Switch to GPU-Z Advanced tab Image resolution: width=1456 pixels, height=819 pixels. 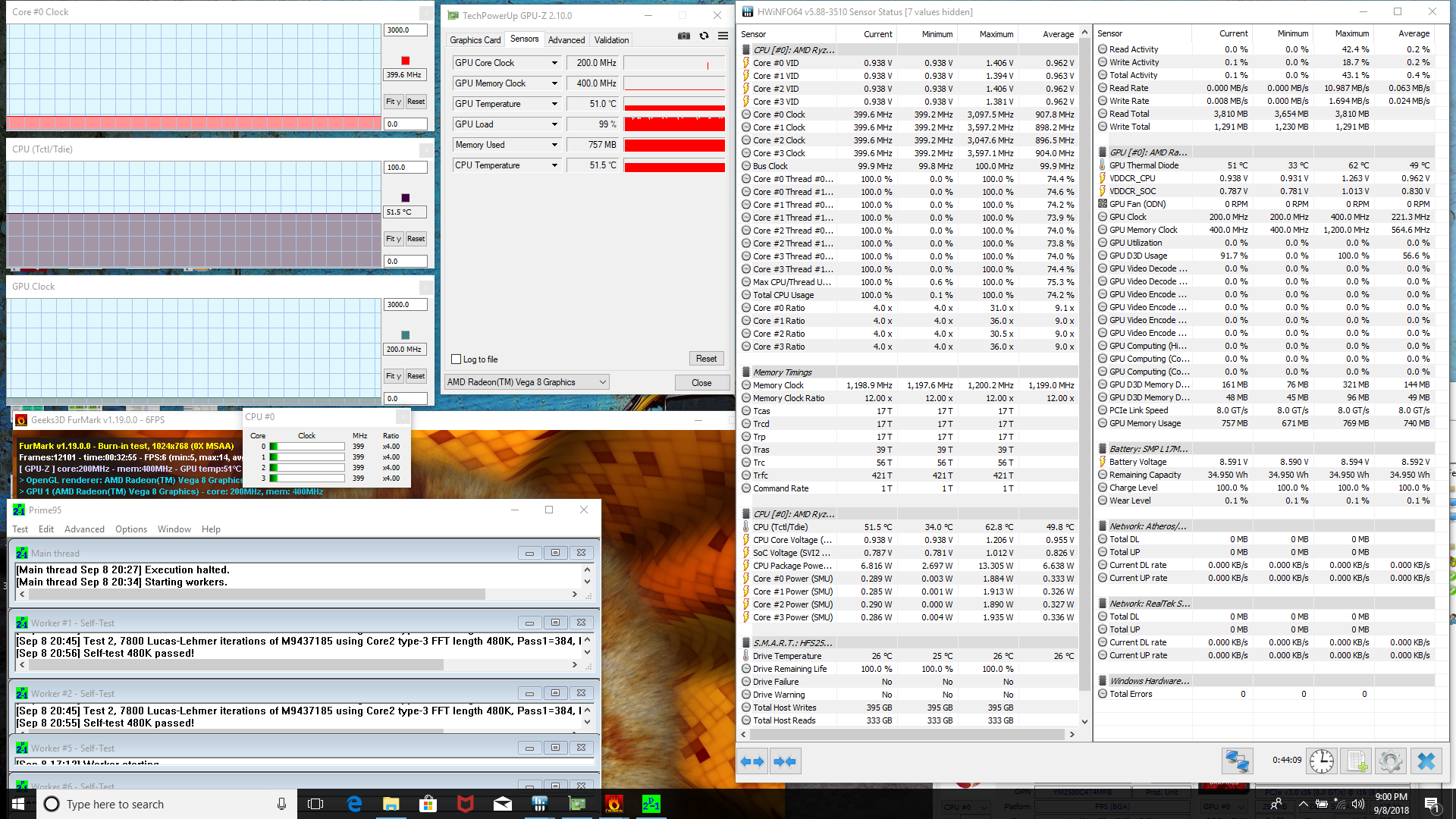[566, 40]
